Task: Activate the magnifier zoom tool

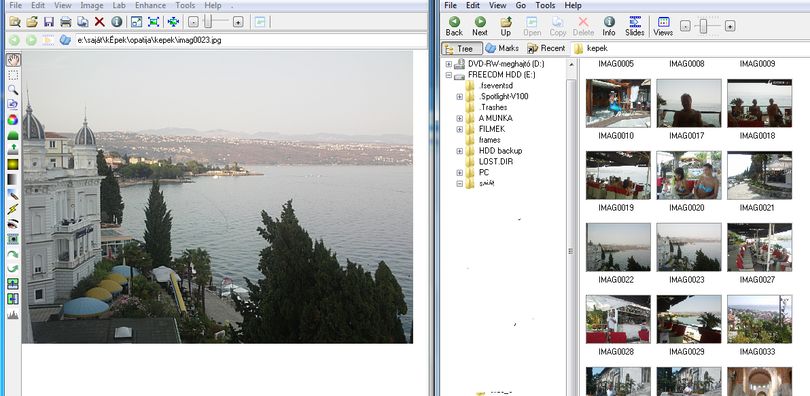Action: click(13, 90)
